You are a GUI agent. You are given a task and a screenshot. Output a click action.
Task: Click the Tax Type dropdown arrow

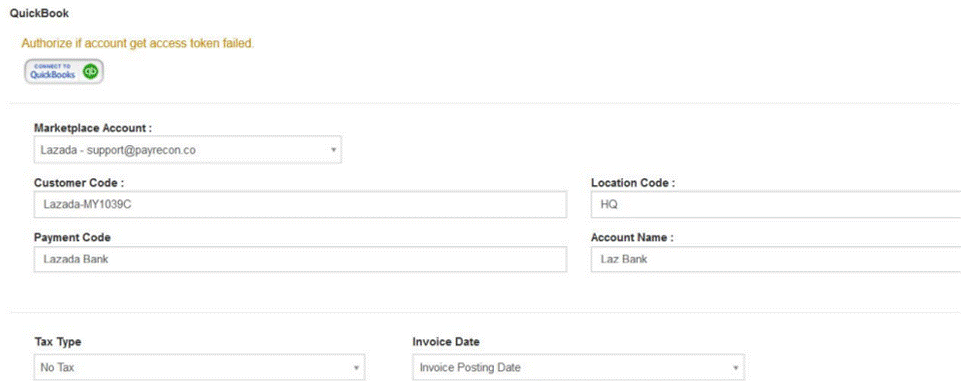click(x=356, y=367)
